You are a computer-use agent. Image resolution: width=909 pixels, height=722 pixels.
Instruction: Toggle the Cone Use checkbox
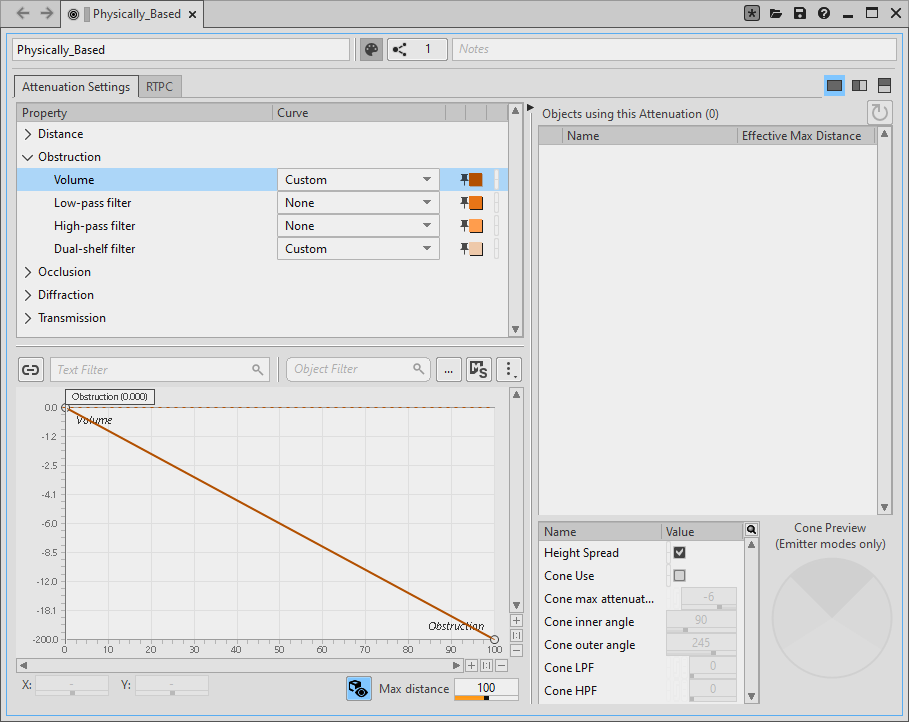(x=679, y=575)
